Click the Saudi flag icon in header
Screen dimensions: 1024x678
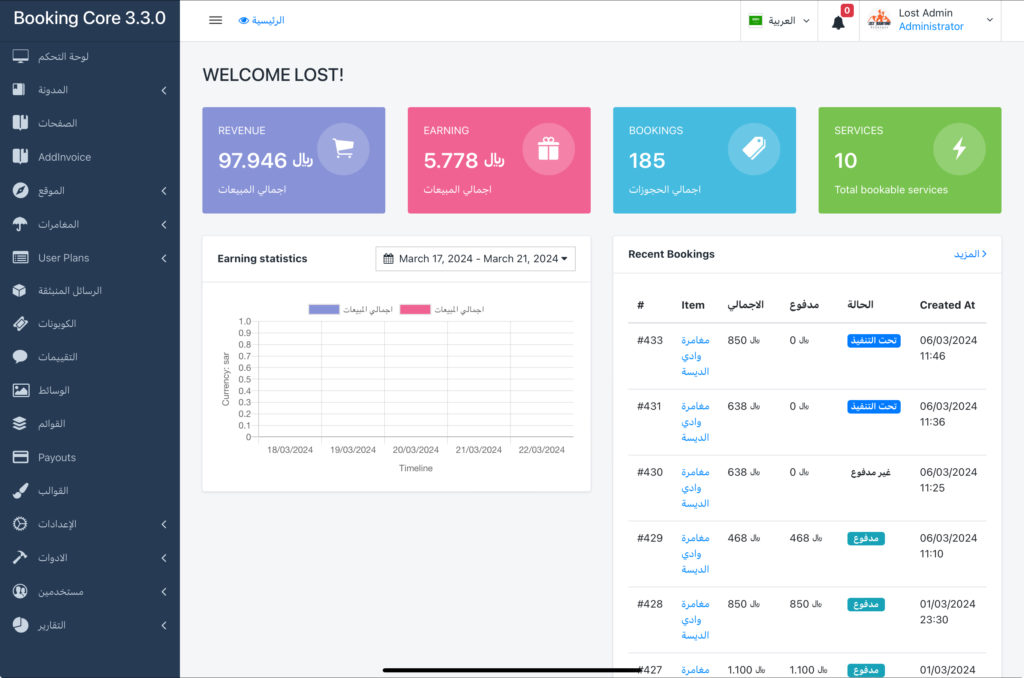click(756, 20)
